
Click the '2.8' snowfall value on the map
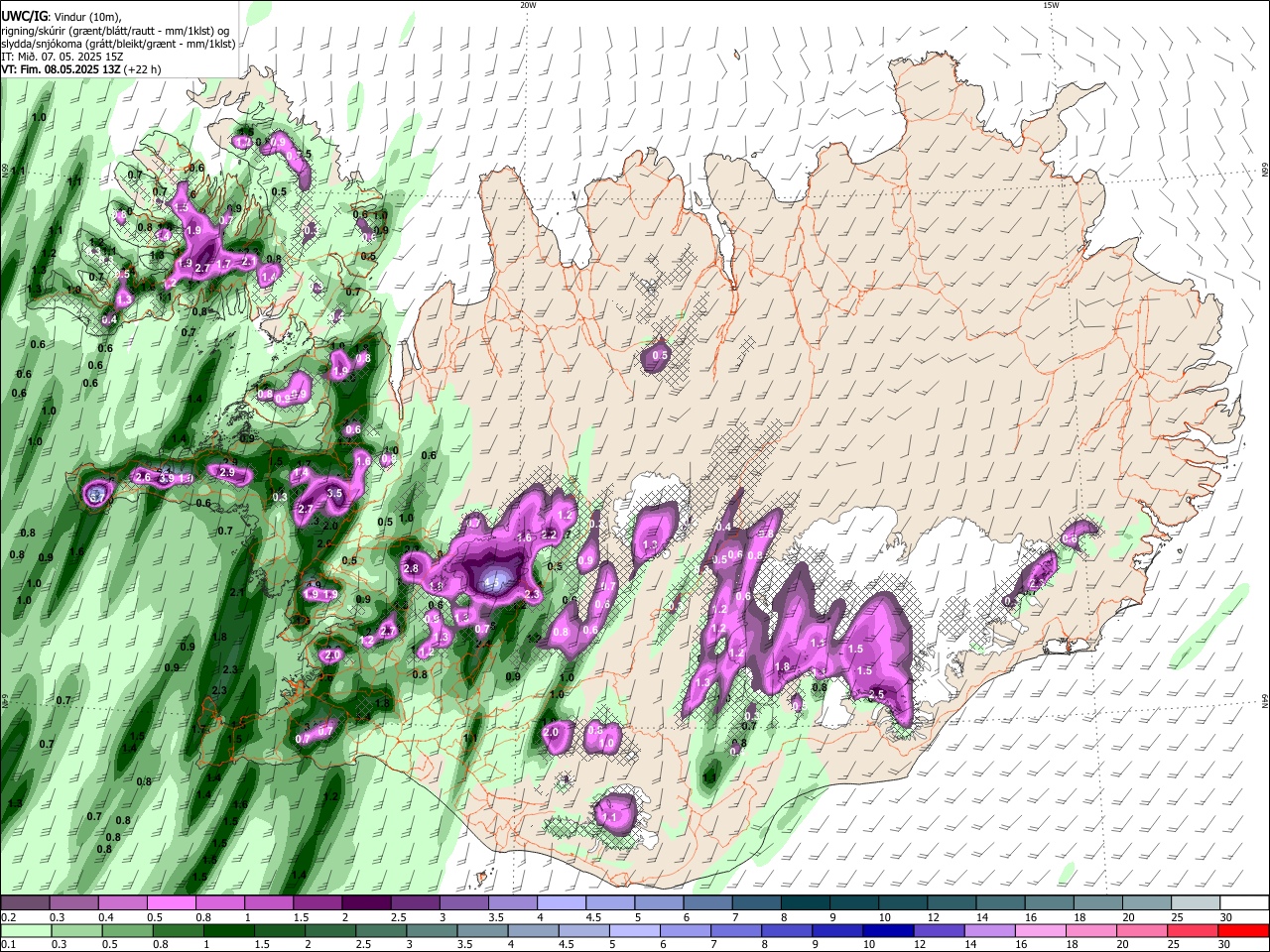tap(412, 568)
